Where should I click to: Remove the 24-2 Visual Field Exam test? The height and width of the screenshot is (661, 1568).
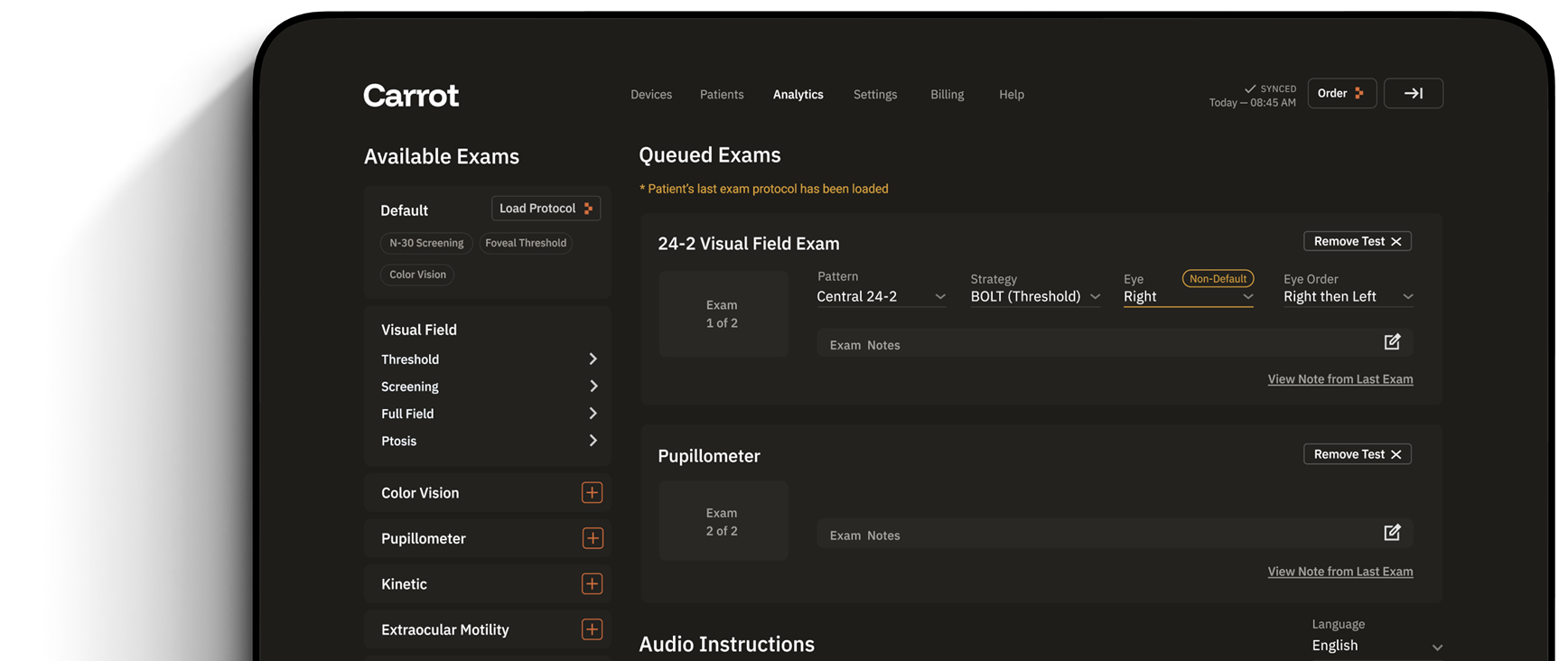point(1357,242)
